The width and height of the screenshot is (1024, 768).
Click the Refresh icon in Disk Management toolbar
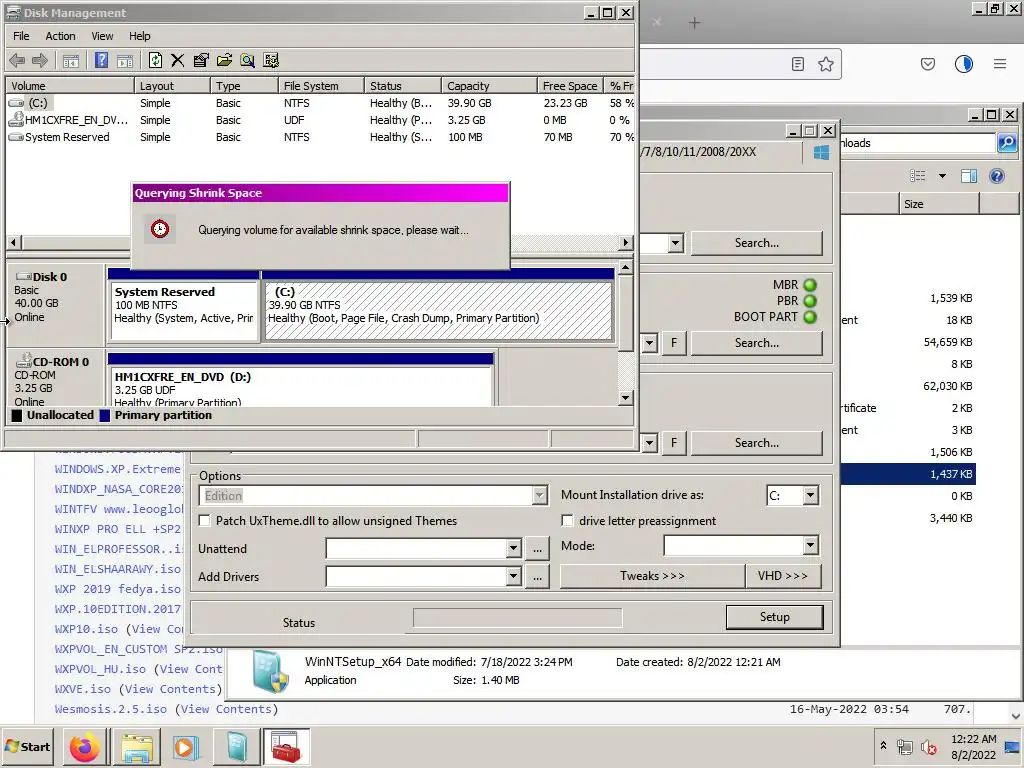(155, 61)
